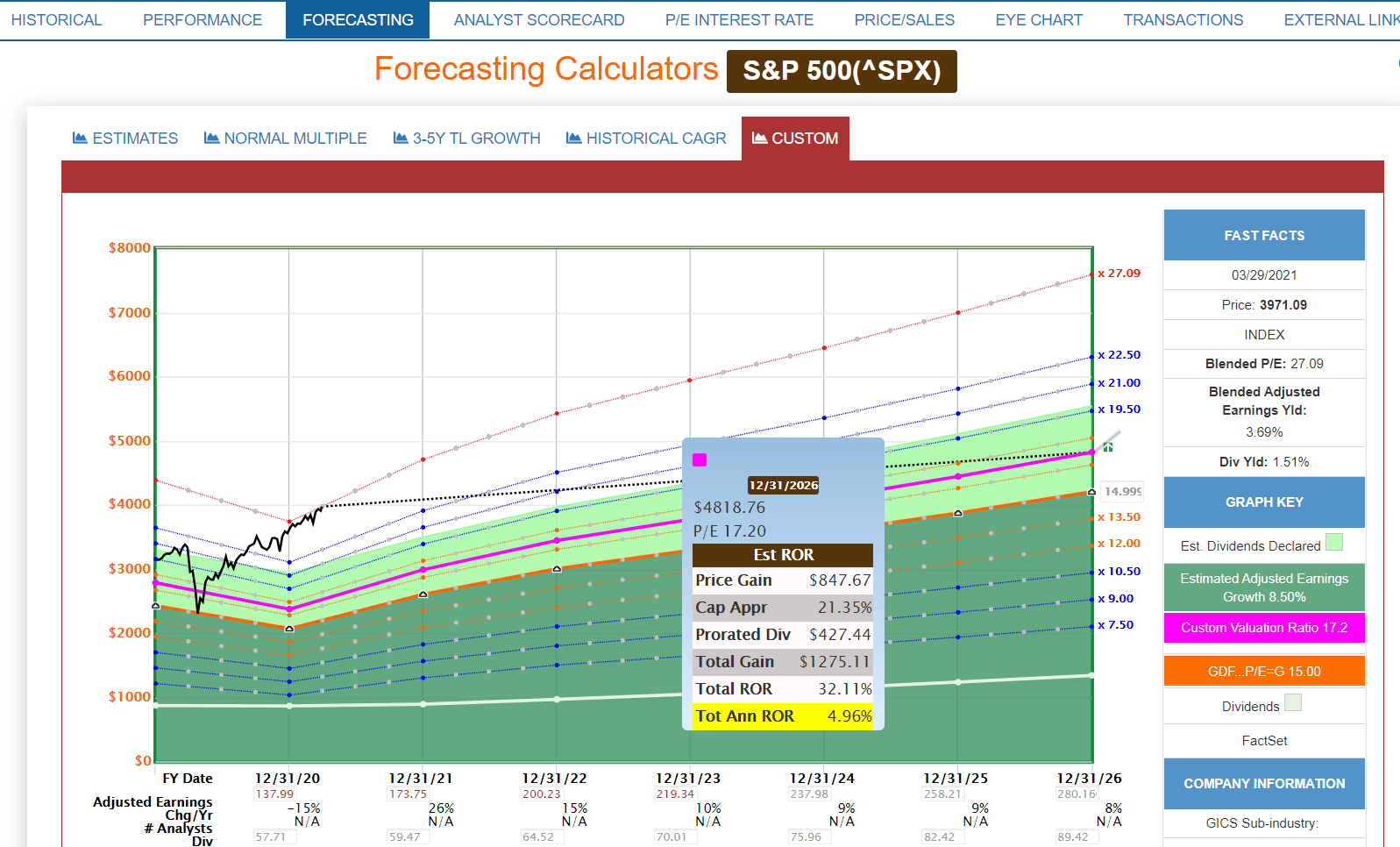Viewport: 1400px width, 847px height.
Task: Select the Forecasting tab
Action: [x=358, y=20]
